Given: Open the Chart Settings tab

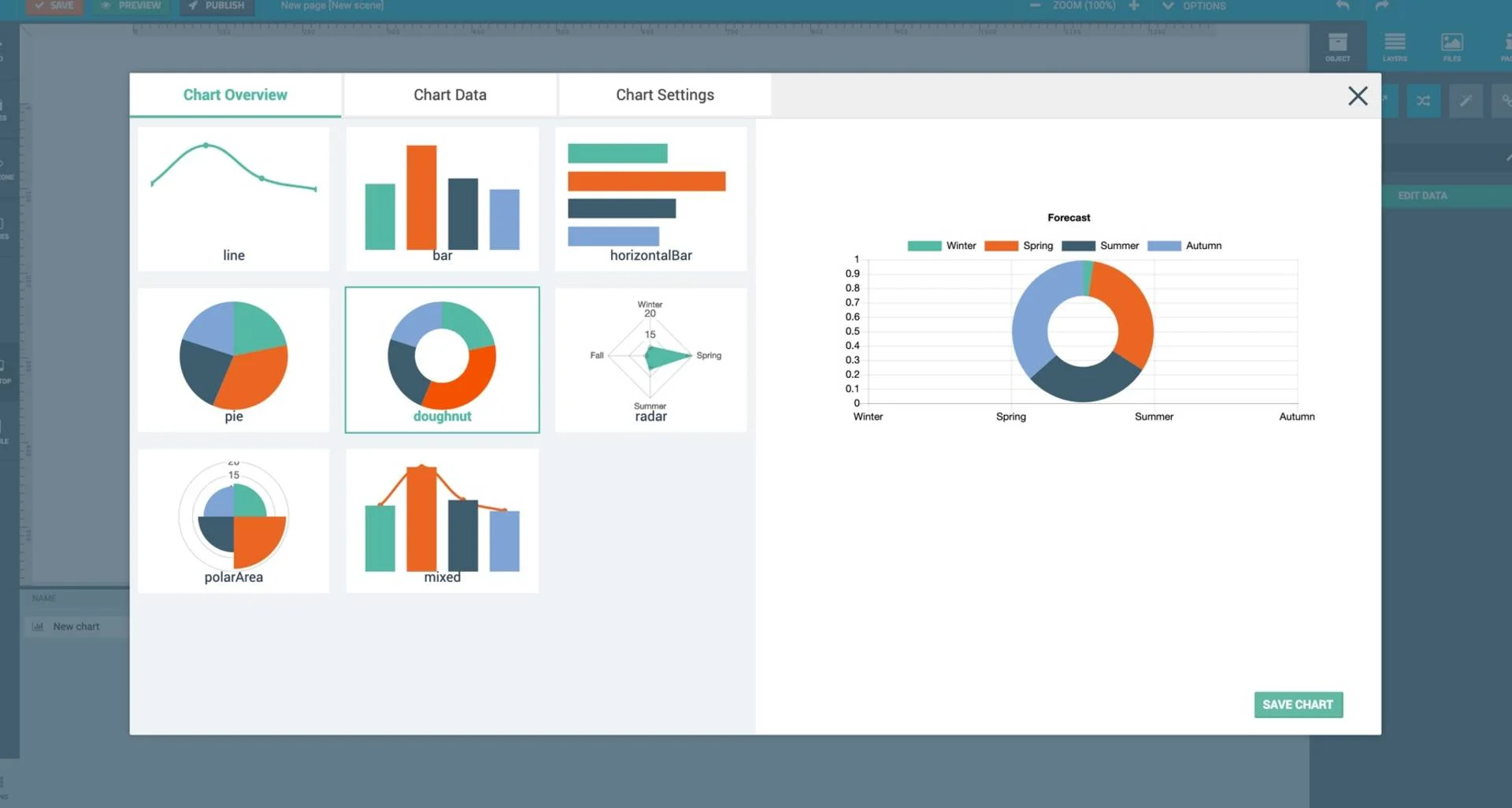Looking at the screenshot, I should (665, 95).
